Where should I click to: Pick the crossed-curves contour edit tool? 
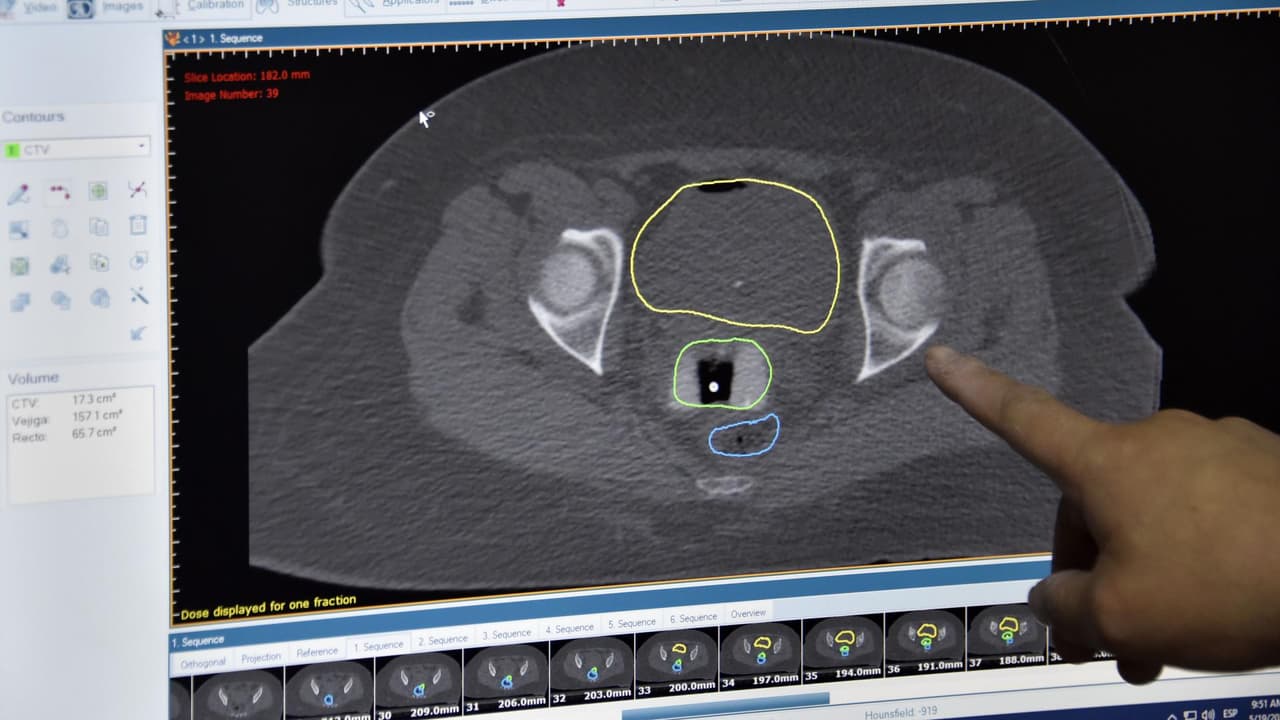coord(138,189)
